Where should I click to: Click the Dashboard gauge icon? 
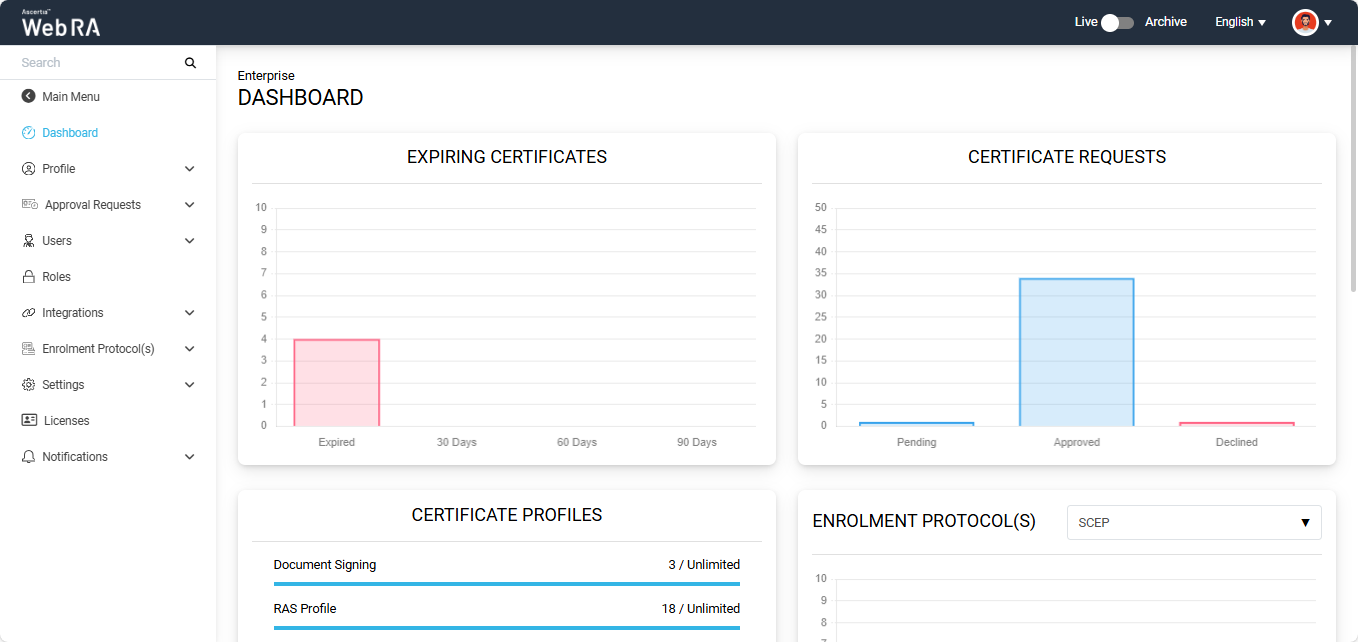coord(28,133)
